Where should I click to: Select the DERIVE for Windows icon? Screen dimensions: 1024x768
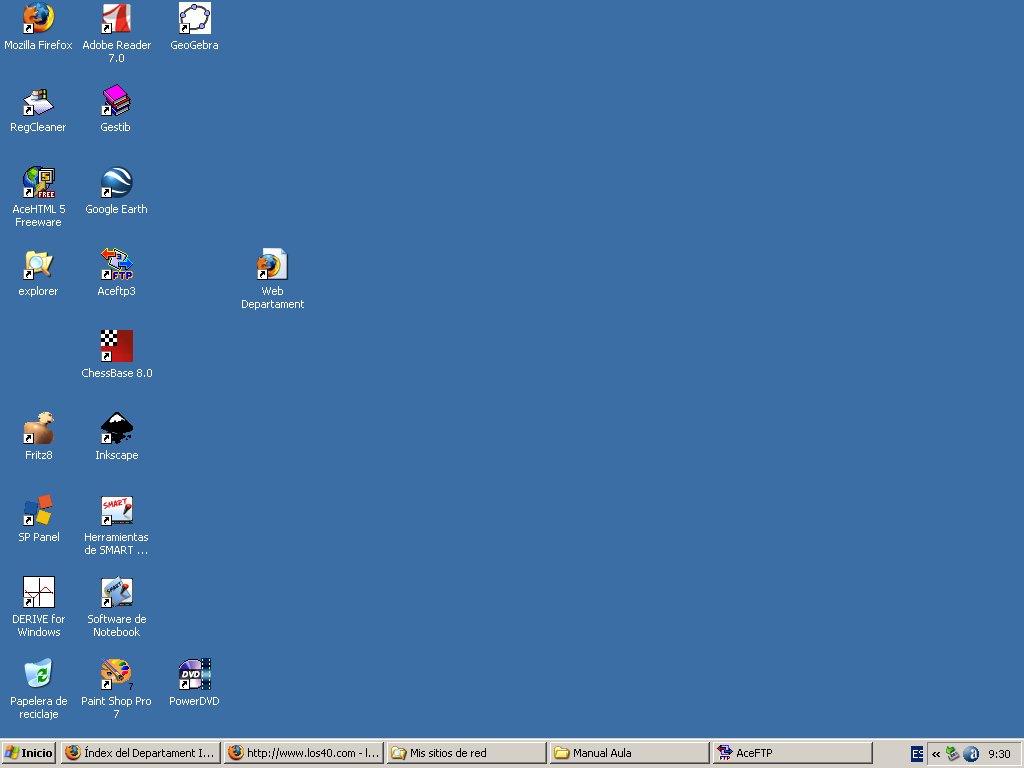pyautogui.click(x=38, y=593)
